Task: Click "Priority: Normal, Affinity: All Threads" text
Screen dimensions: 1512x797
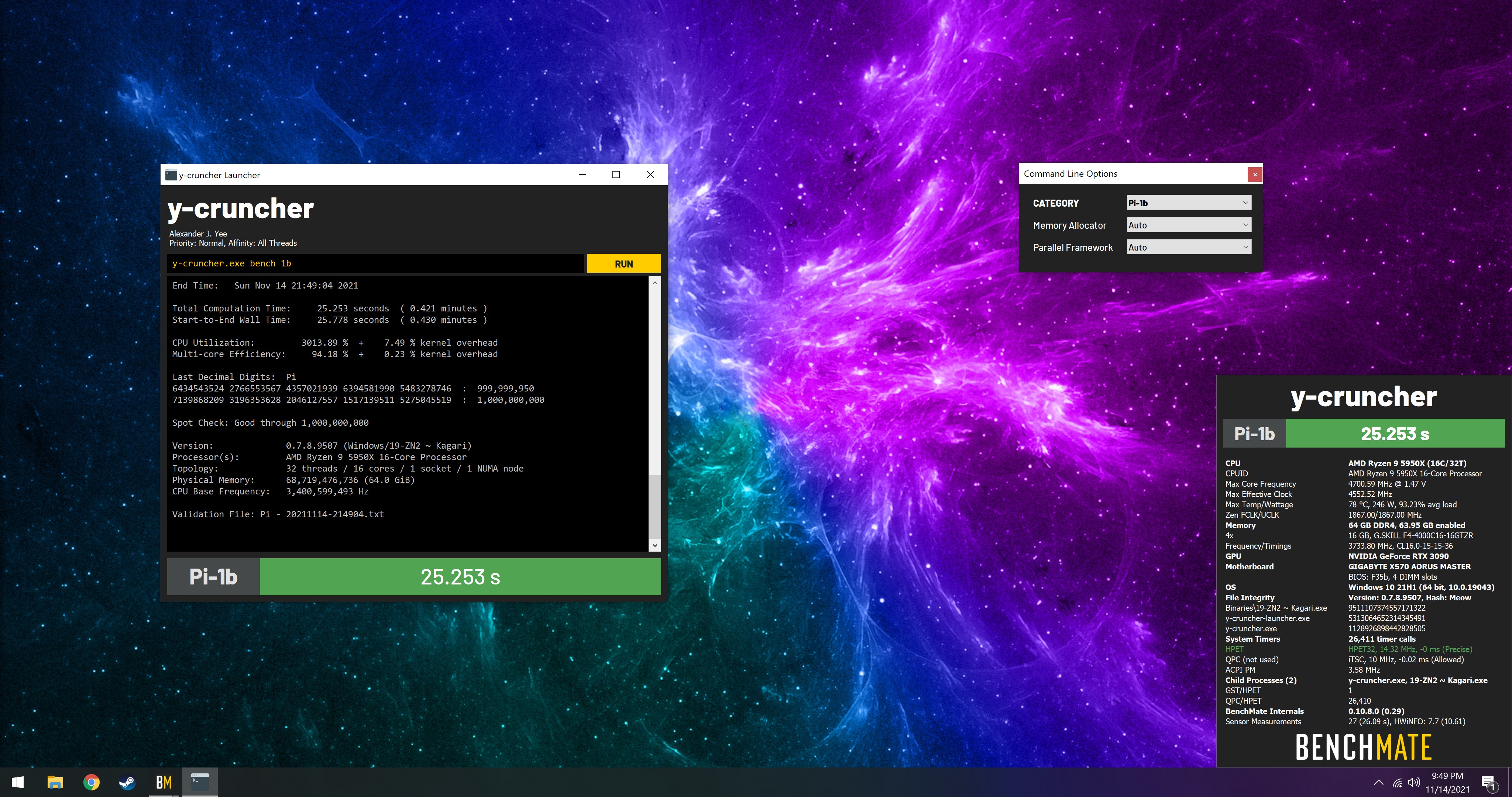Action: tap(233, 243)
